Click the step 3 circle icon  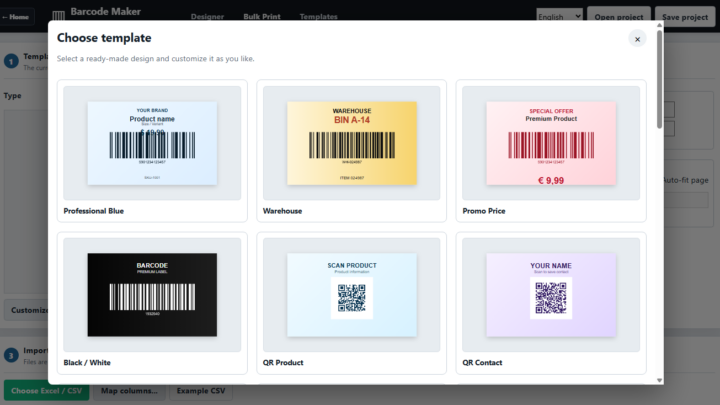11,355
